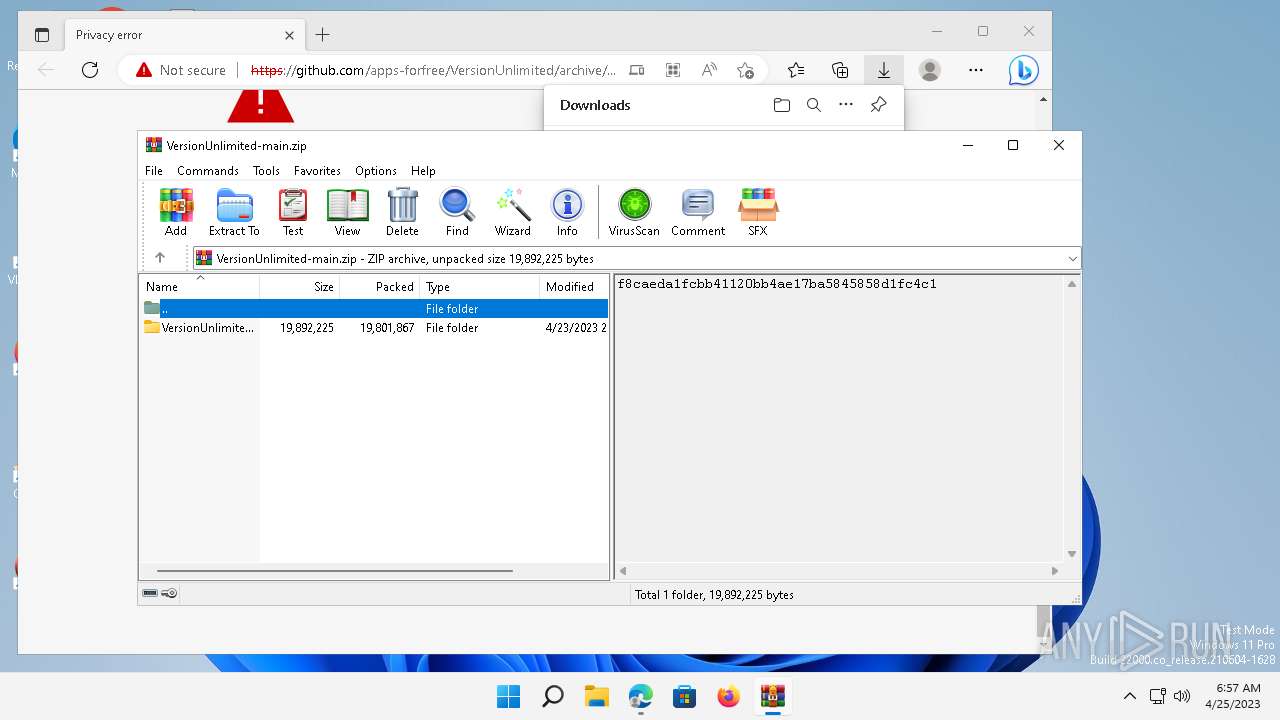Click the file list horizontal scrollbar
The width and height of the screenshot is (1280, 720).
coord(335,571)
